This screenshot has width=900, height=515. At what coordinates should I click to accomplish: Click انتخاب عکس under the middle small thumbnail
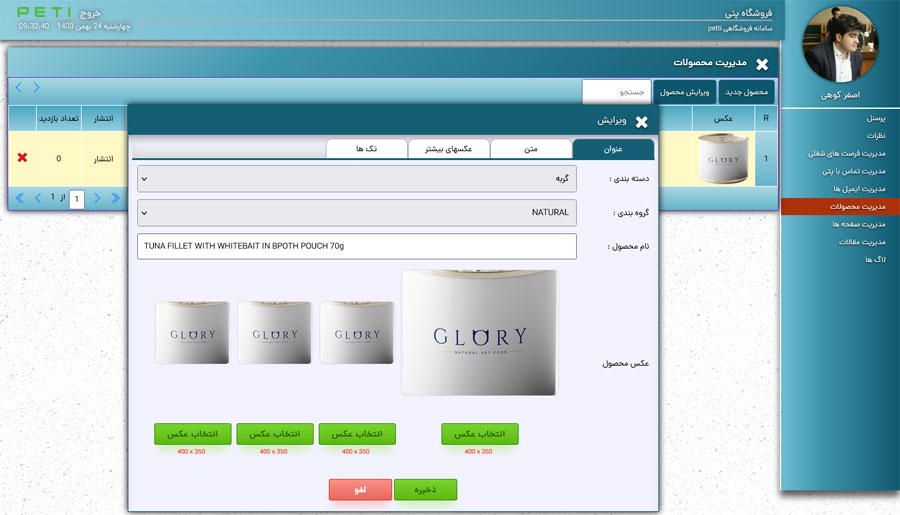(275, 434)
